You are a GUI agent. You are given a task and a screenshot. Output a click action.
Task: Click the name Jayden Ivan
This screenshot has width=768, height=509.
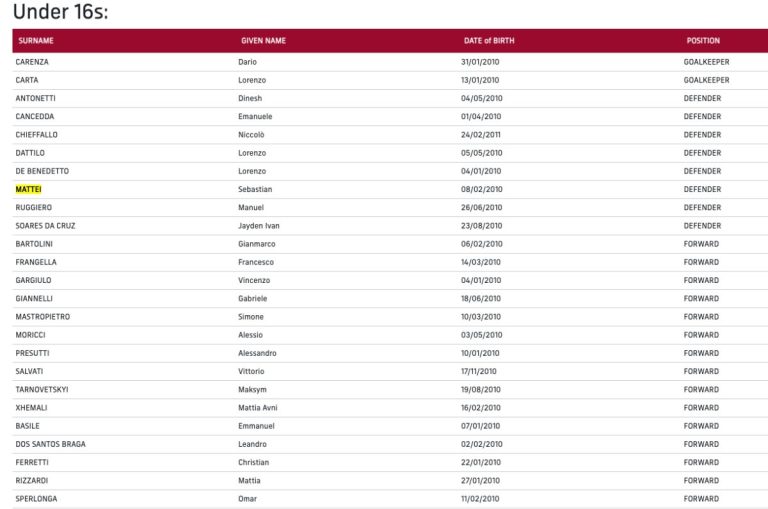coord(259,226)
